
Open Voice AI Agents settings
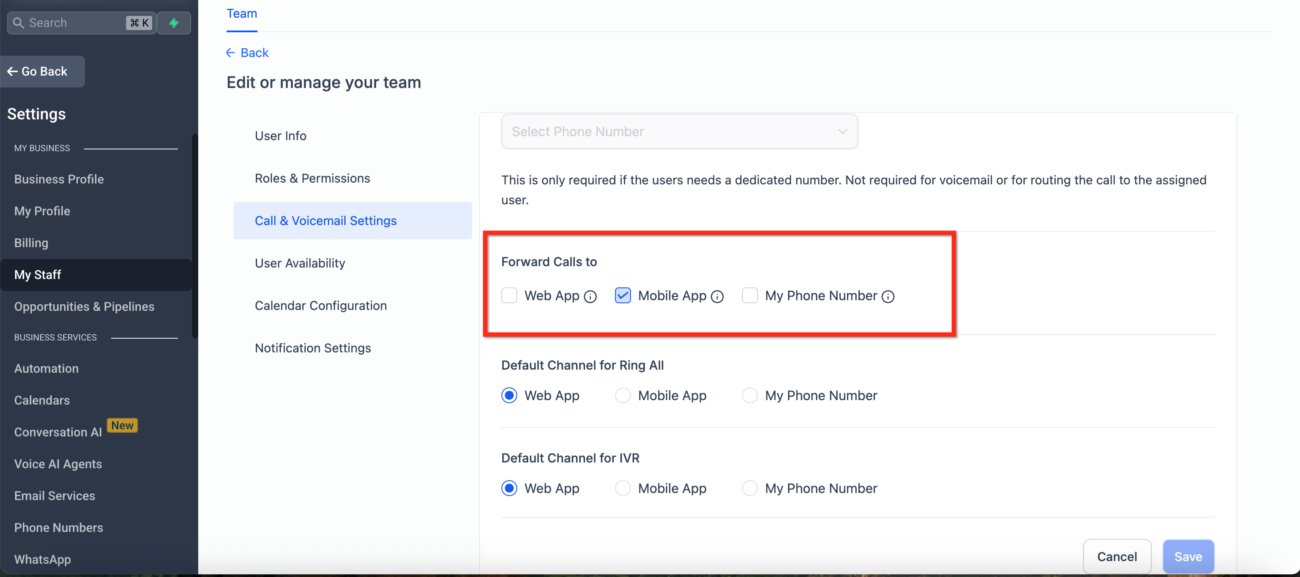(58, 465)
